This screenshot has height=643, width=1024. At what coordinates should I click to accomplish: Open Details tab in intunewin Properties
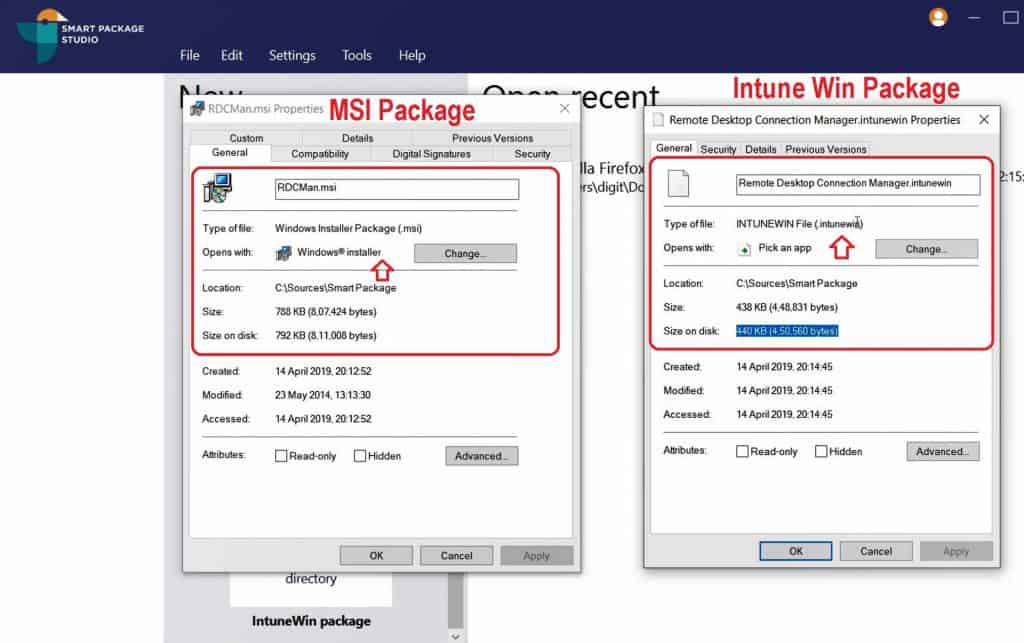point(761,149)
